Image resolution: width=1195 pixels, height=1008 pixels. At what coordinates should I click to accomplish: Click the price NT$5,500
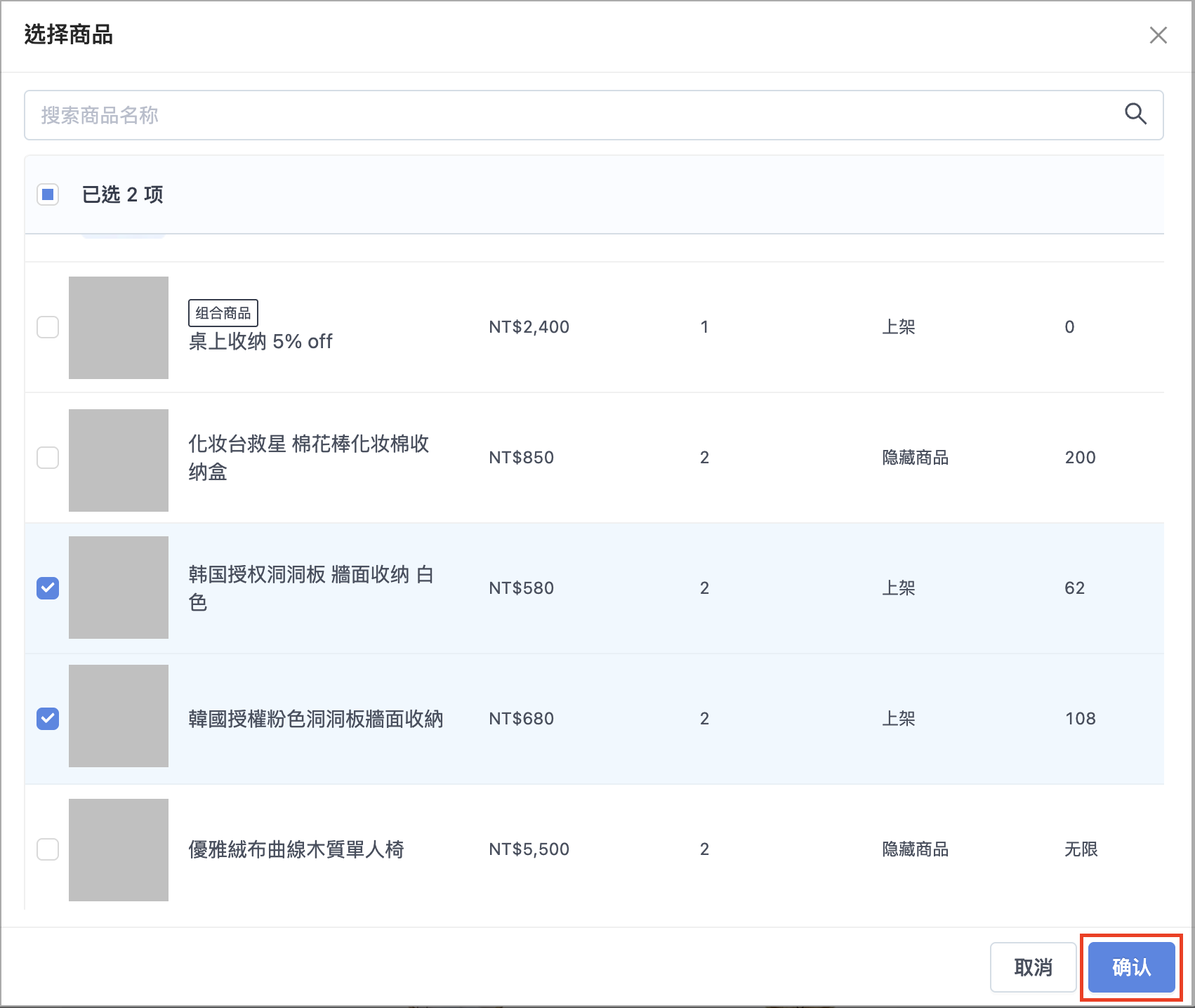[529, 849]
